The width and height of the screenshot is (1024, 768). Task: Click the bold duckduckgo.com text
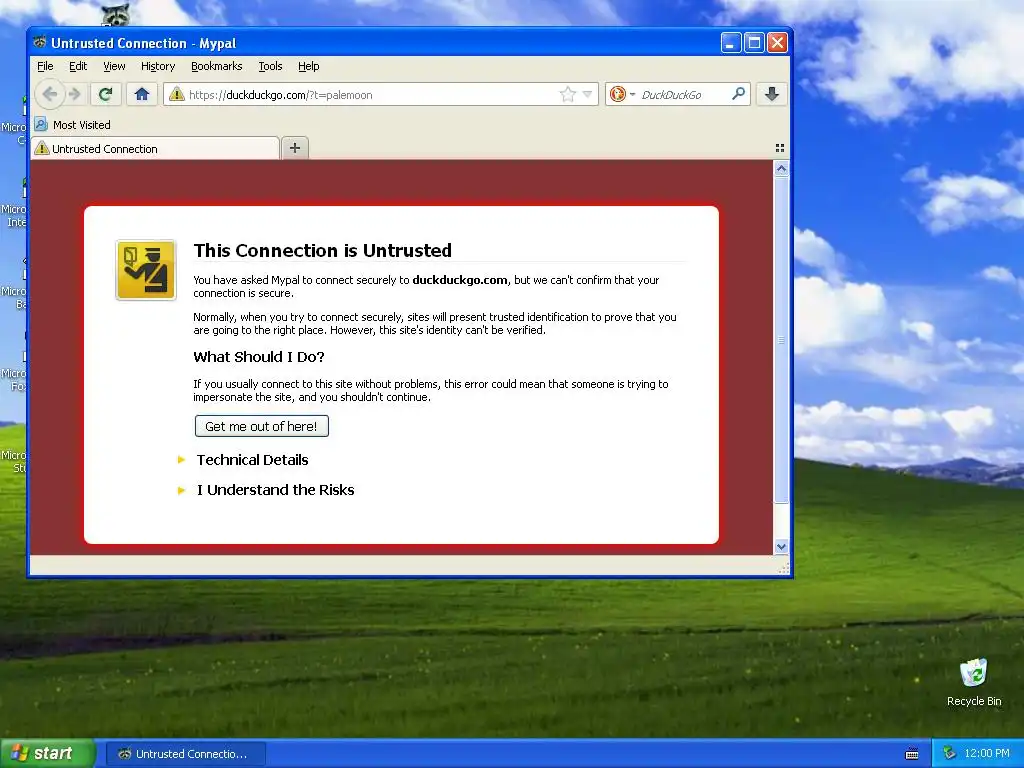(460, 280)
